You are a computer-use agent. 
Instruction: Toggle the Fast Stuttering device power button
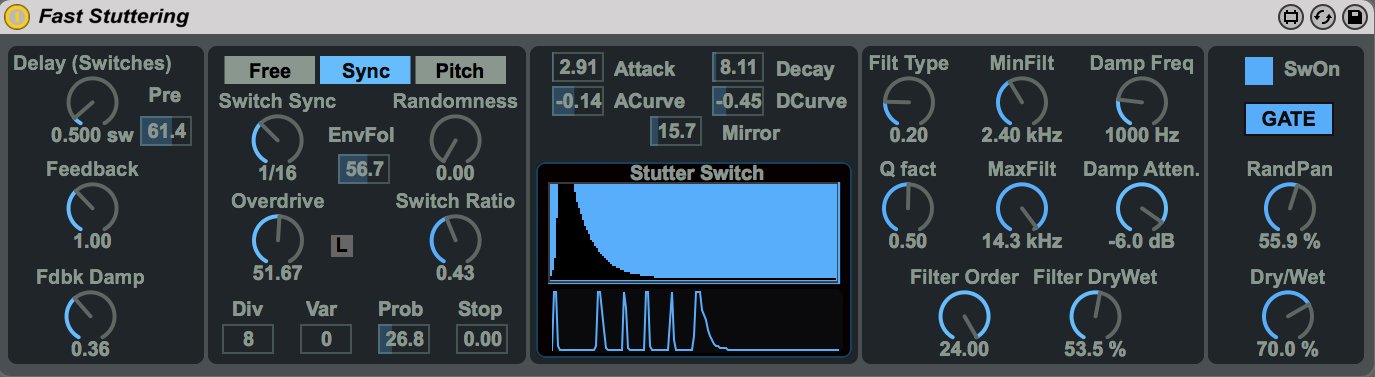18,17
